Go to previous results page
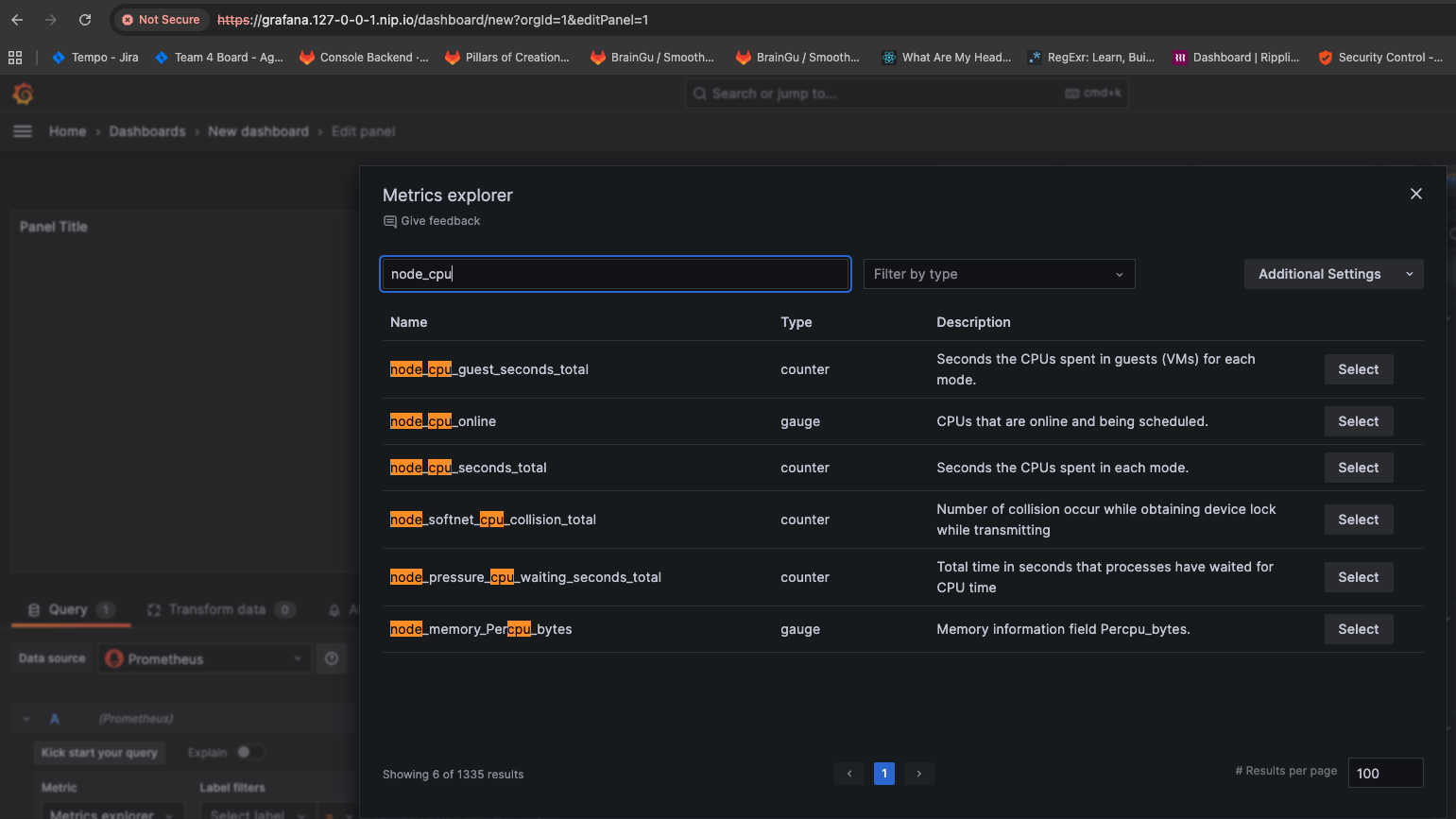Viewport: 1456px width, 819px height. point(849,774)
